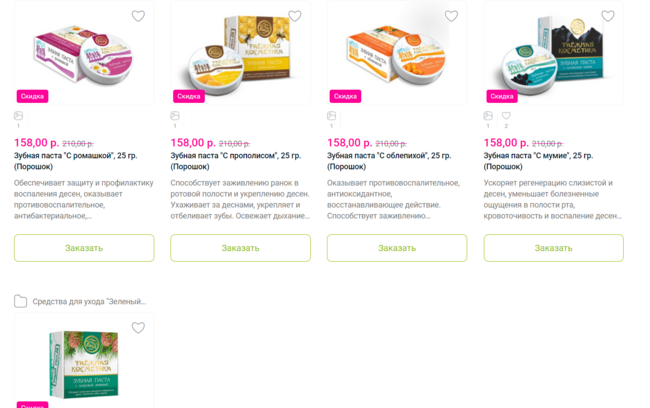Click Заказать under the "С облепихой" toothpaste
The height and width of the screenshot is (408, 650).
click(x=397, y=248)
